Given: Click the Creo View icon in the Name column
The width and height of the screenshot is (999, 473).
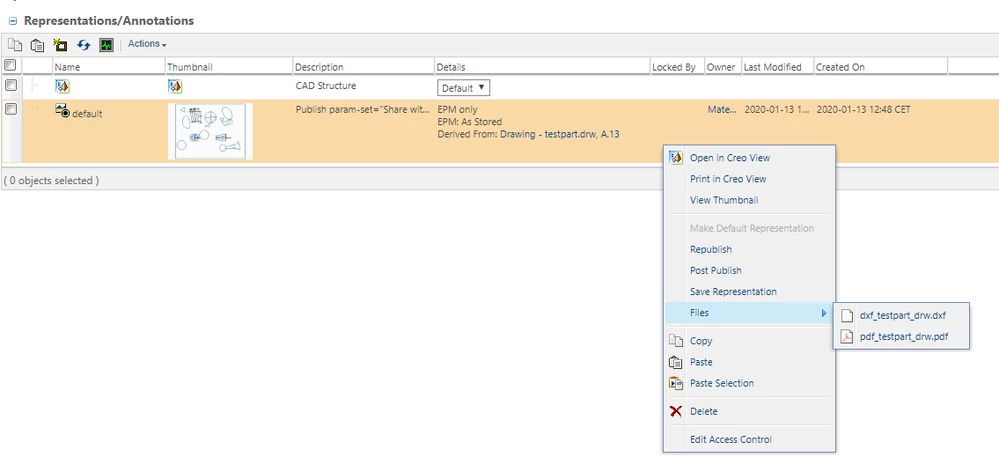Looking at the screenshot, I should [x=62, y=86].
